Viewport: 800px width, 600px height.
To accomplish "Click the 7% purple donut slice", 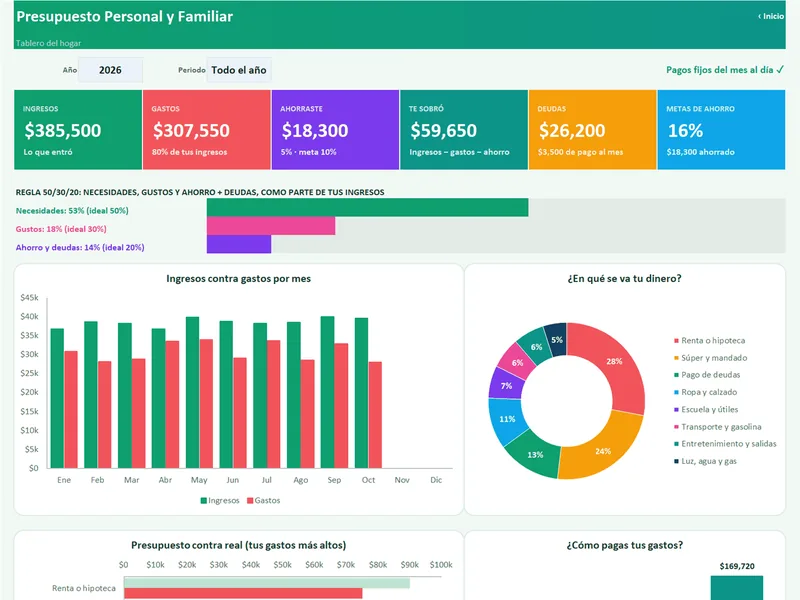I will click(505, 385).
